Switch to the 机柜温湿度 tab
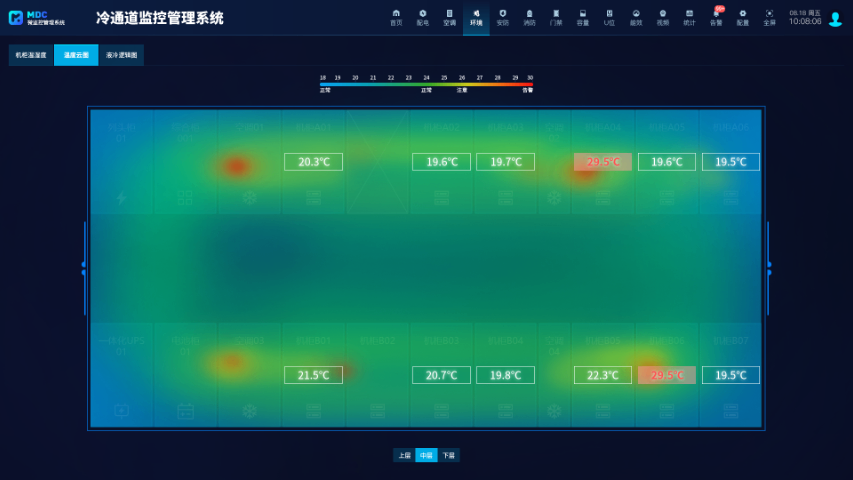 click(31, 56)
